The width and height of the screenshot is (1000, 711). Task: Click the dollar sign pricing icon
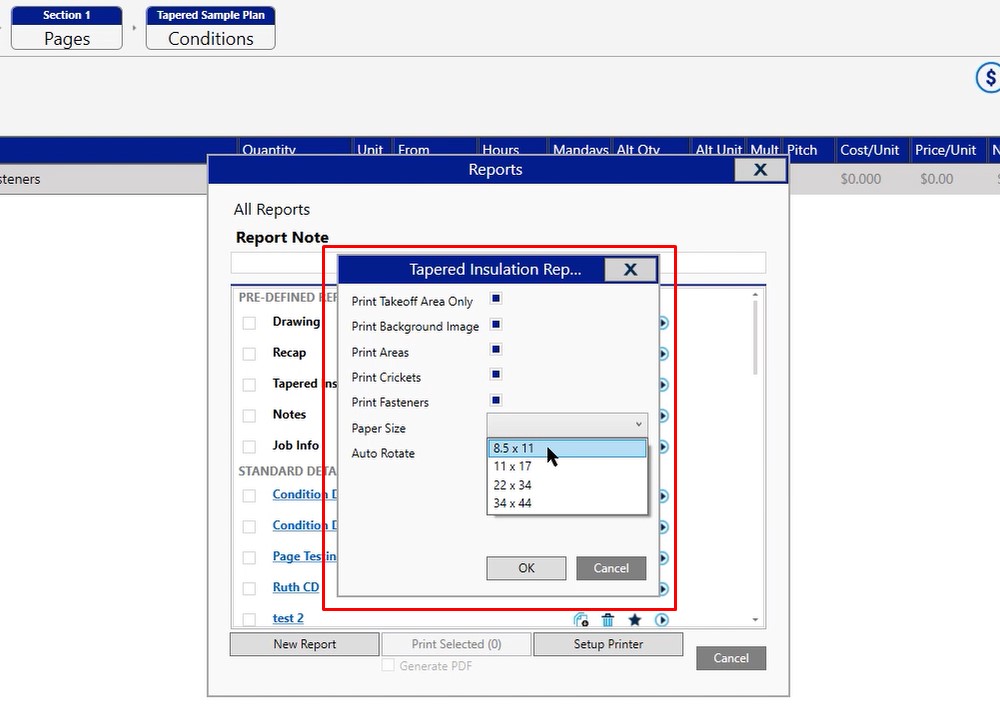[x=990, y=78]
